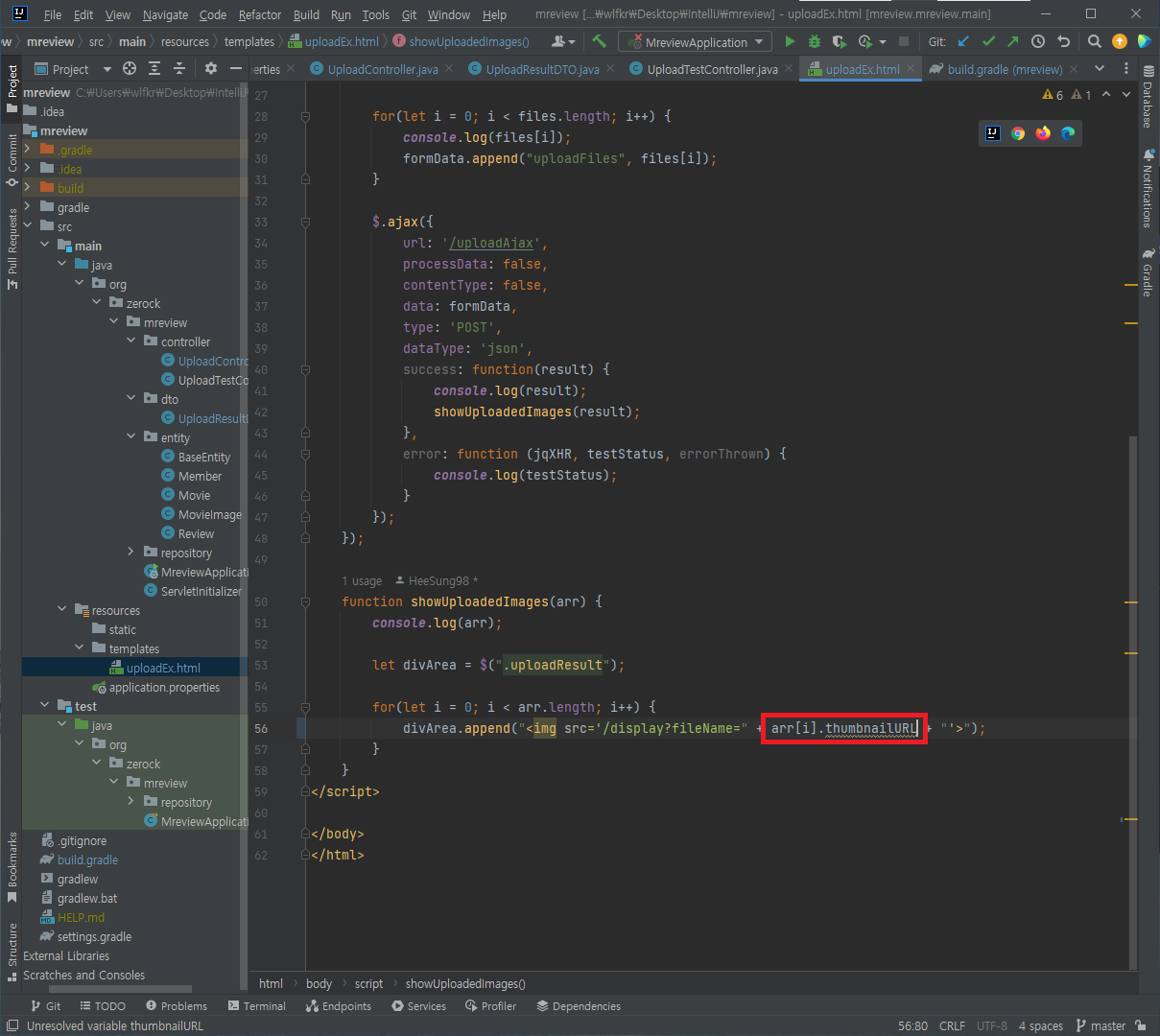Toggle the Notifications side panel
The image size is (1160, 1036).
click(x=1148, y=188)
